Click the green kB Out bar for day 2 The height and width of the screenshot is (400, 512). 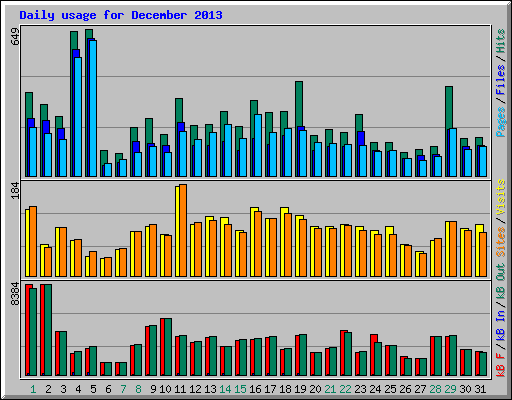48,330
